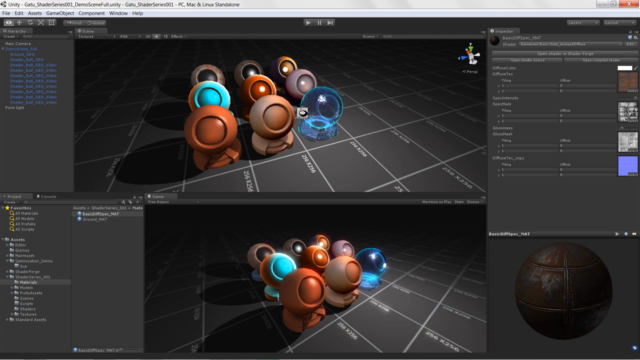
Task: Open the Layout dropdown
Action: [619, 22]
